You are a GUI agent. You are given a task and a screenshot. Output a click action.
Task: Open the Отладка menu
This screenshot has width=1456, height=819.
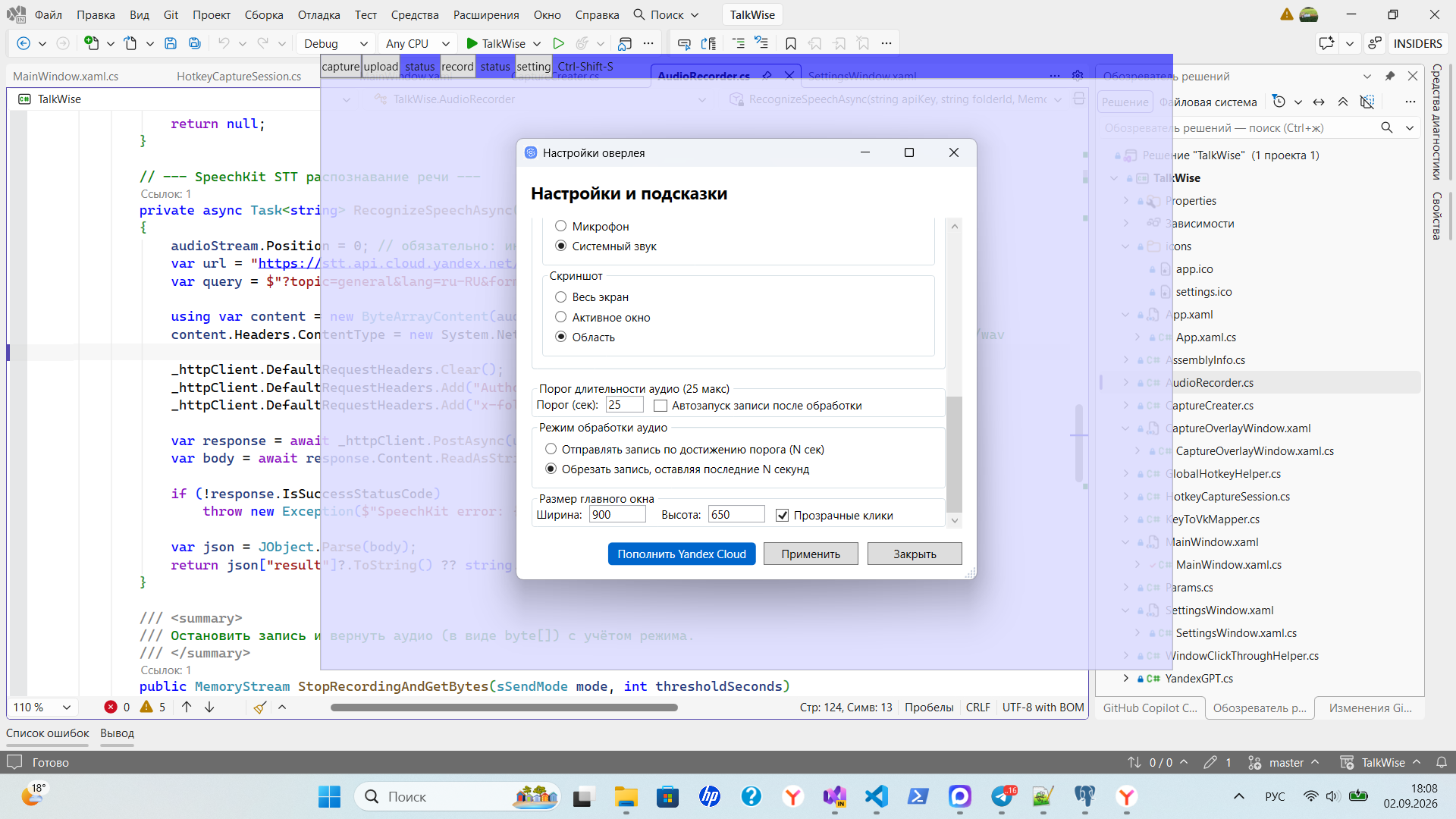coord(318,14)
